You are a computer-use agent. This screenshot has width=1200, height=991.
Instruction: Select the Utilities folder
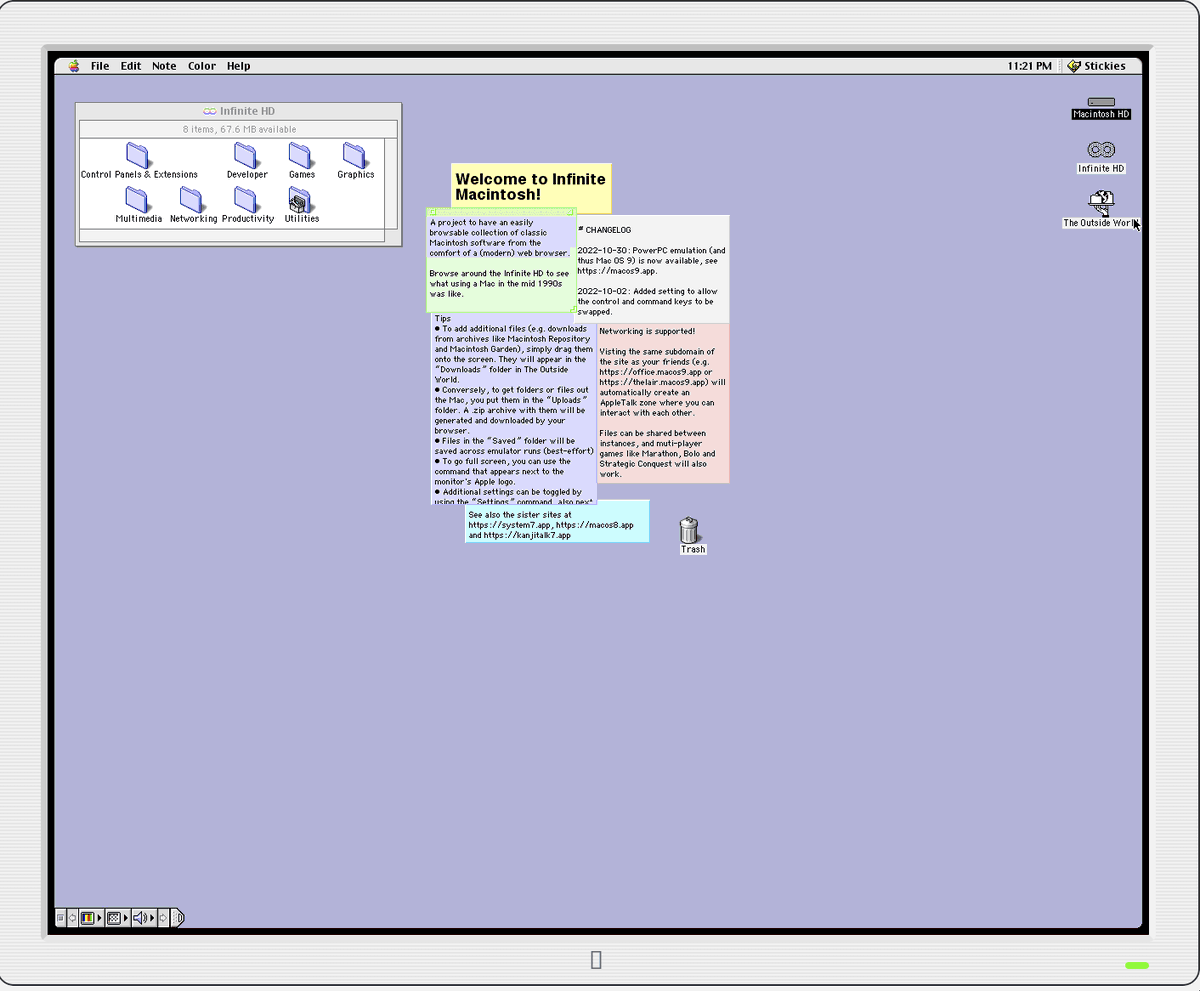pos(302,205)
